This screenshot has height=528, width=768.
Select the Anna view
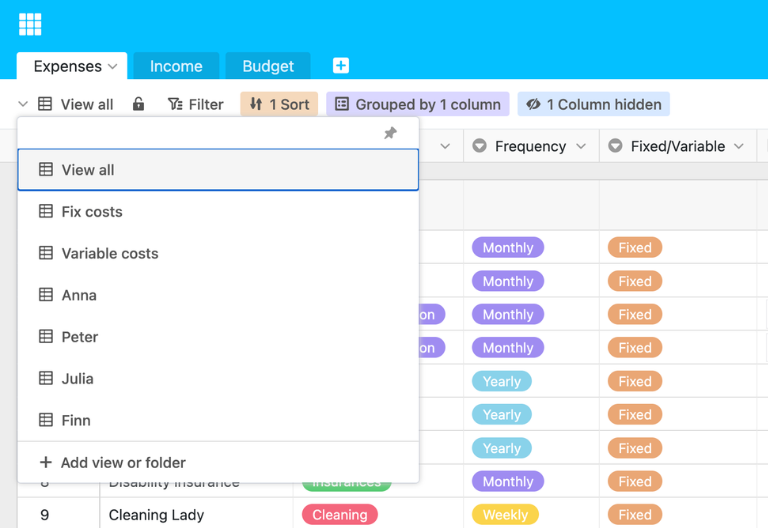[x=218, y=295]
